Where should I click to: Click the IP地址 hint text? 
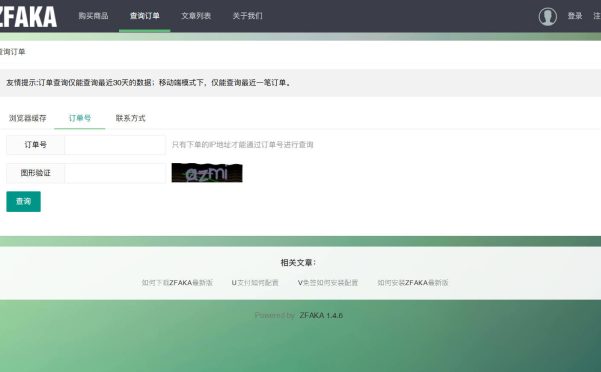click(243, 145)
